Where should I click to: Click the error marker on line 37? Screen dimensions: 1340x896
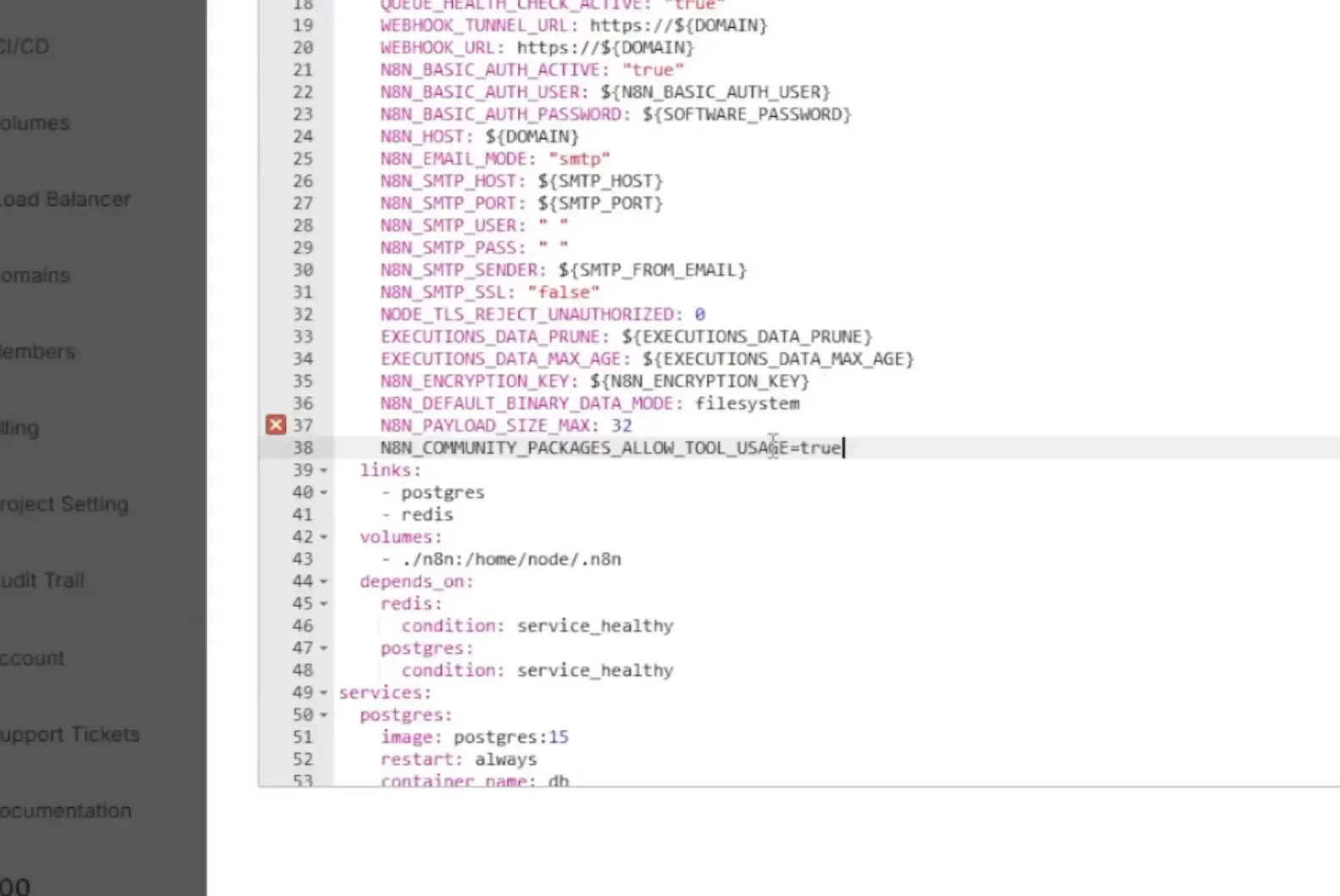(x=275, y=425)
